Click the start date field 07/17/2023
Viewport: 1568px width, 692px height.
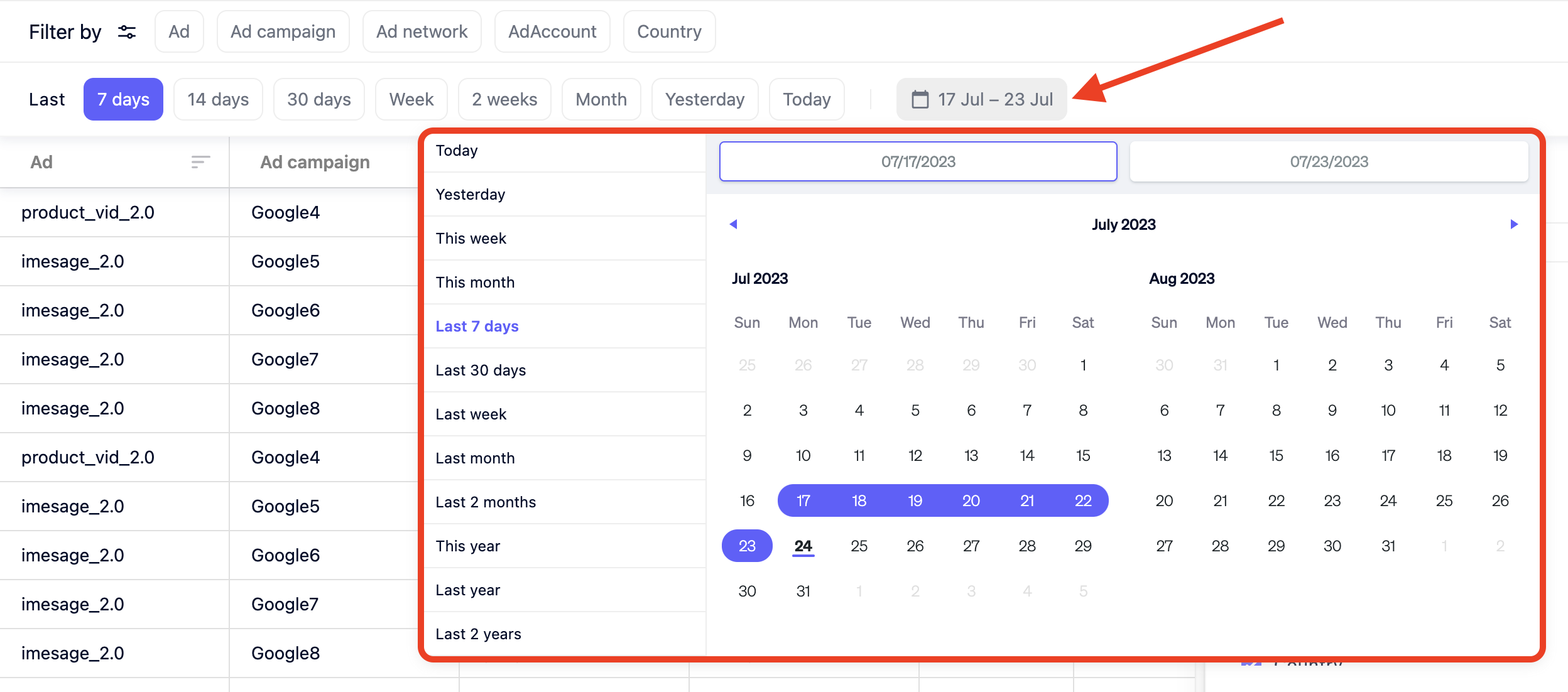click(x=918, y=161)
